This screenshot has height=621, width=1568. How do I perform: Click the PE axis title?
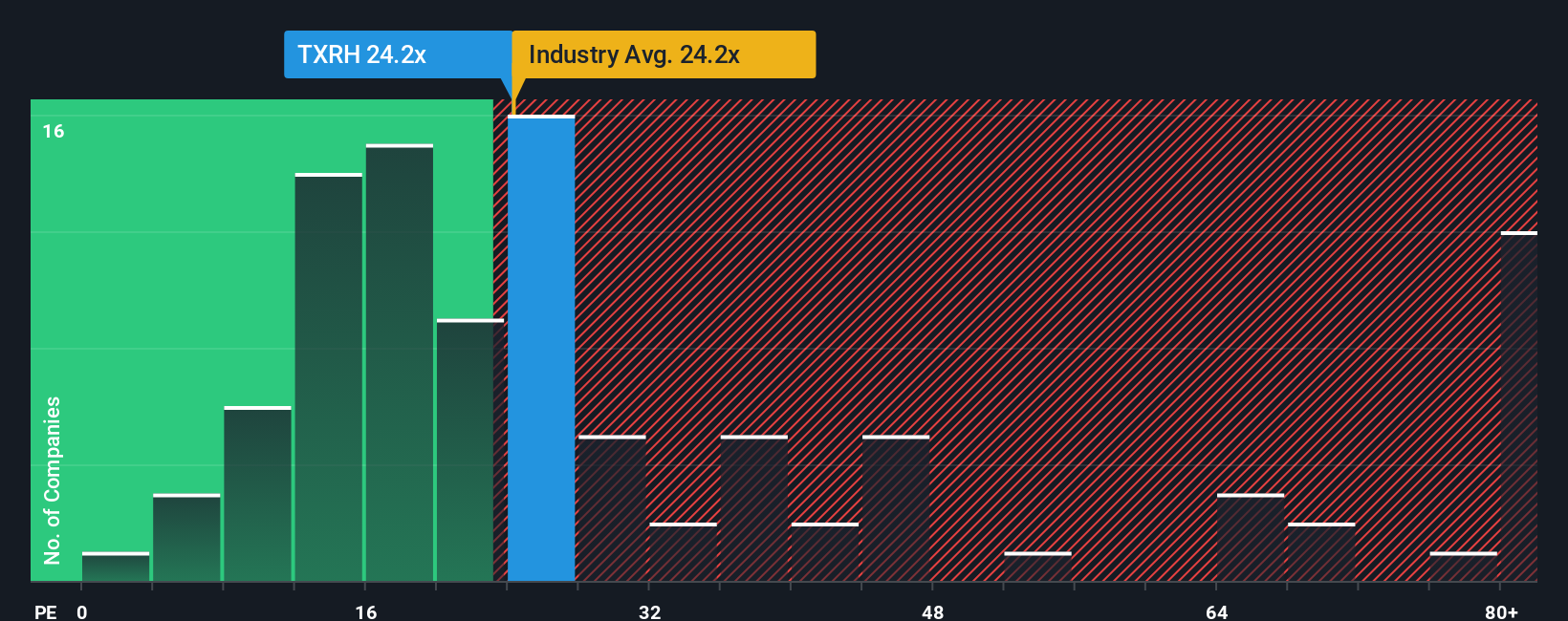coord(46,611)
